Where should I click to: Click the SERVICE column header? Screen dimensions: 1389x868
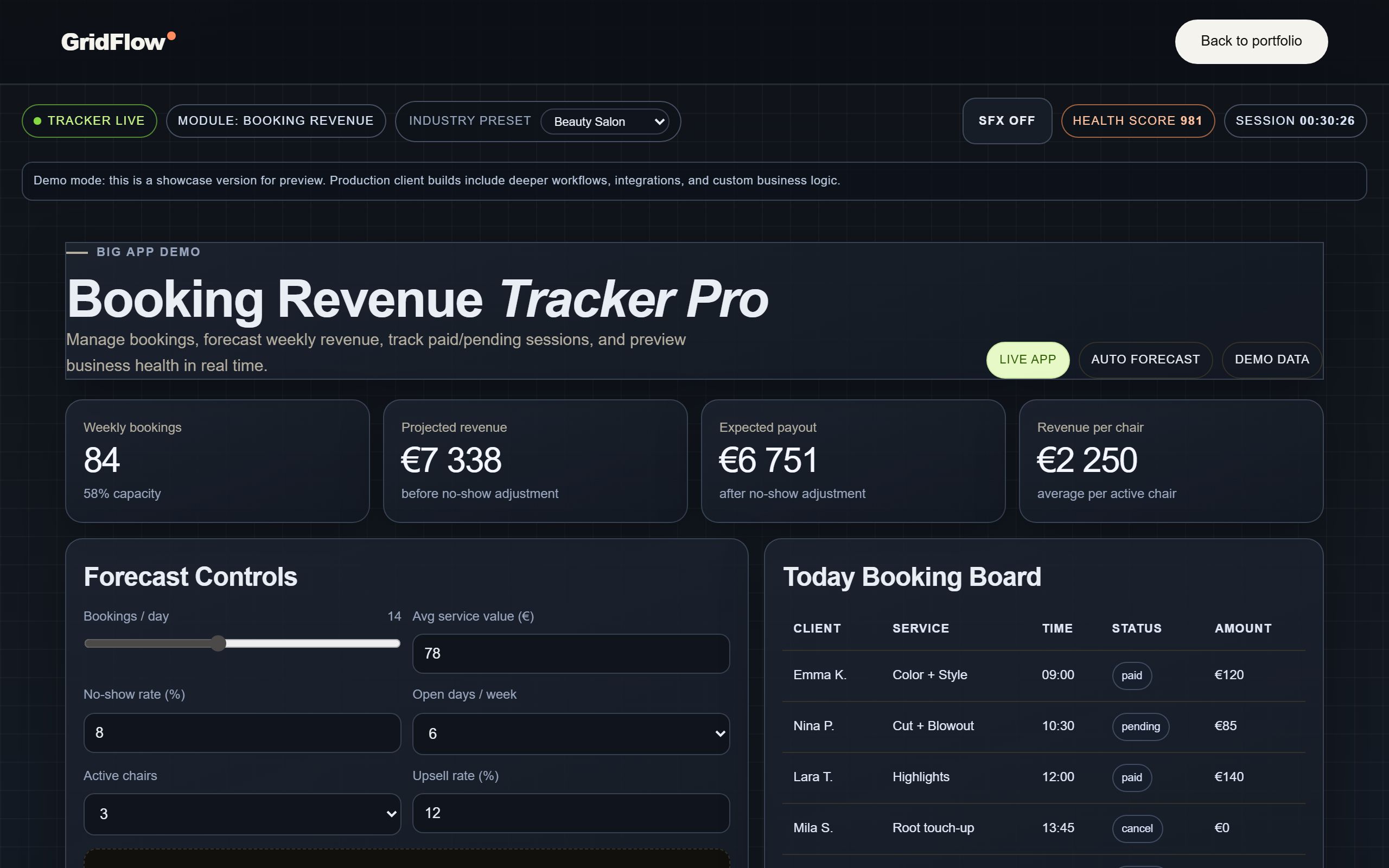pos(921,628)
